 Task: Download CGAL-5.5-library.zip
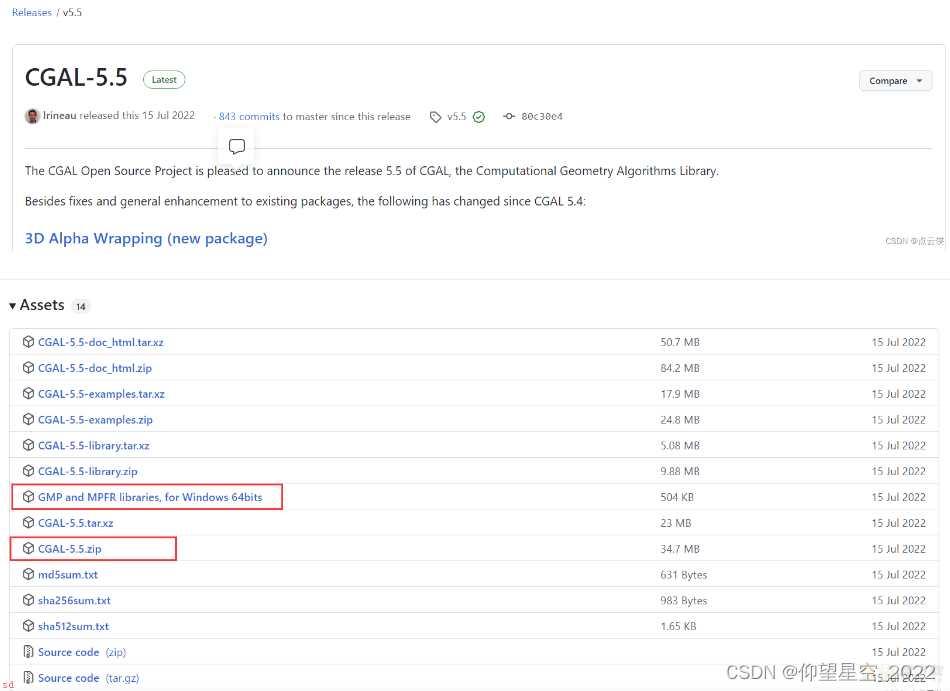88,471
